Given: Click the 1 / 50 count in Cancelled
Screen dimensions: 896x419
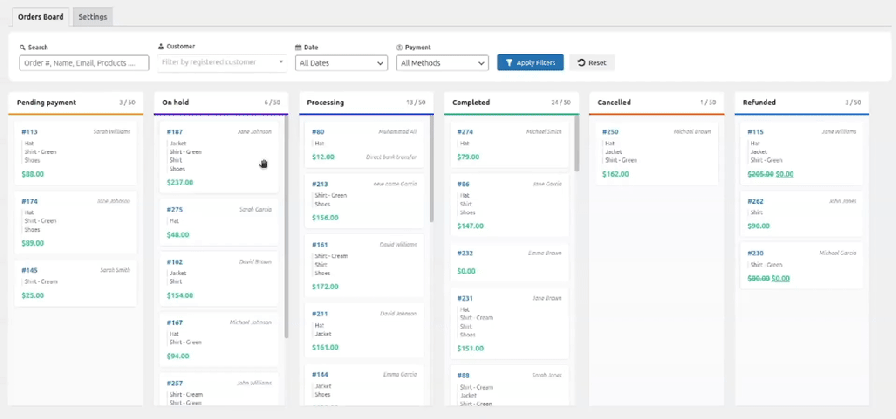Looking at the screenshot, I should (x=707, y=103).
